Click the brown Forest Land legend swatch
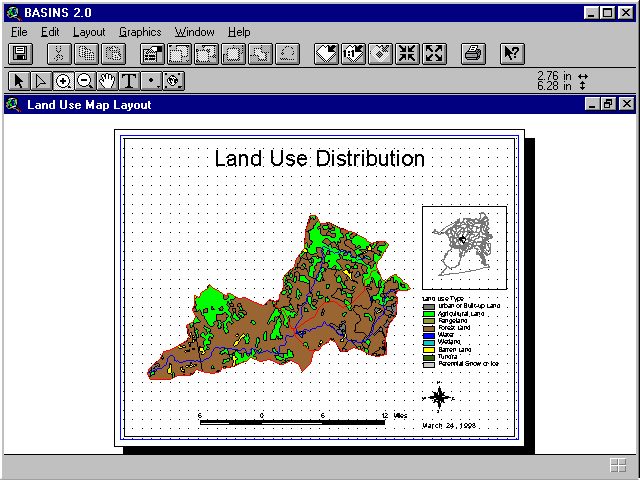This screenshot has height=480, width=640. (429, 328)
